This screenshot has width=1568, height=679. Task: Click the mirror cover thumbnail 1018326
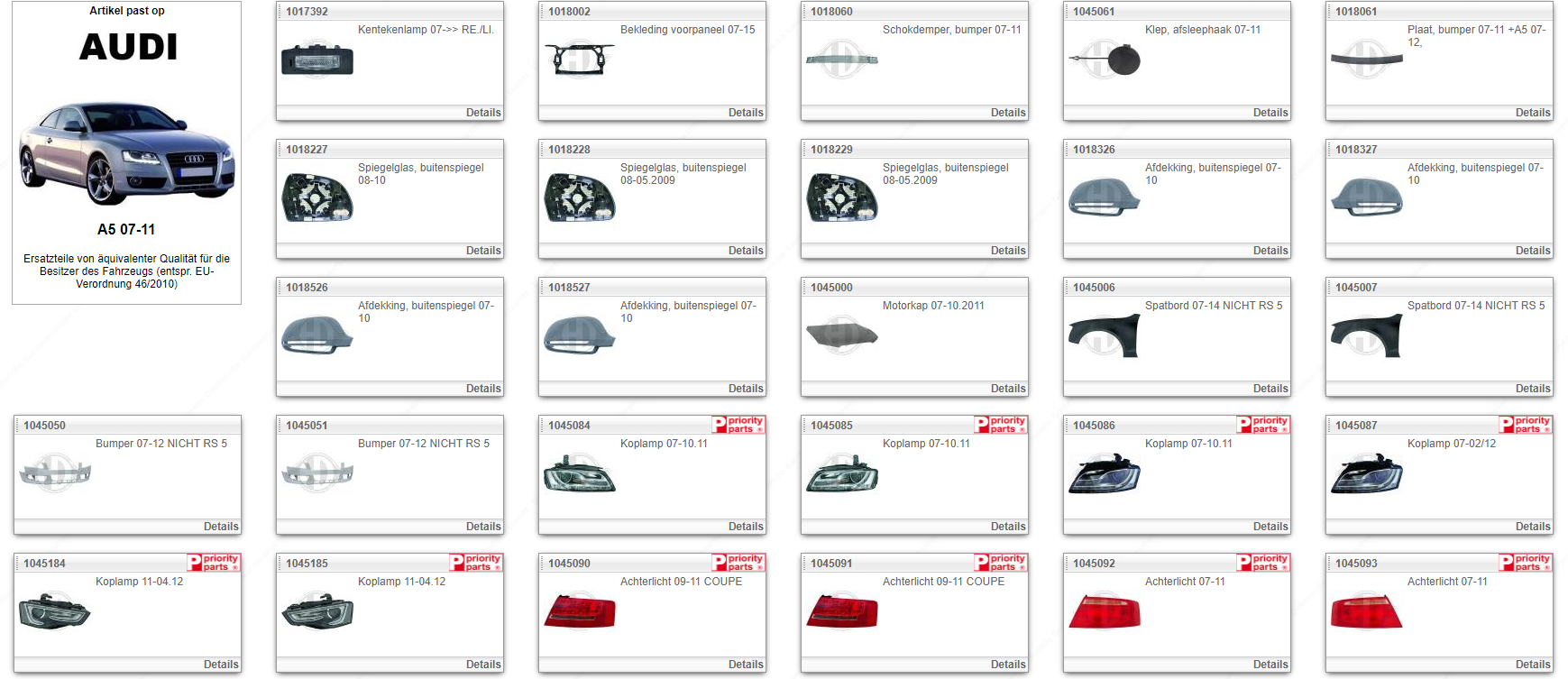coord(1105,197)
